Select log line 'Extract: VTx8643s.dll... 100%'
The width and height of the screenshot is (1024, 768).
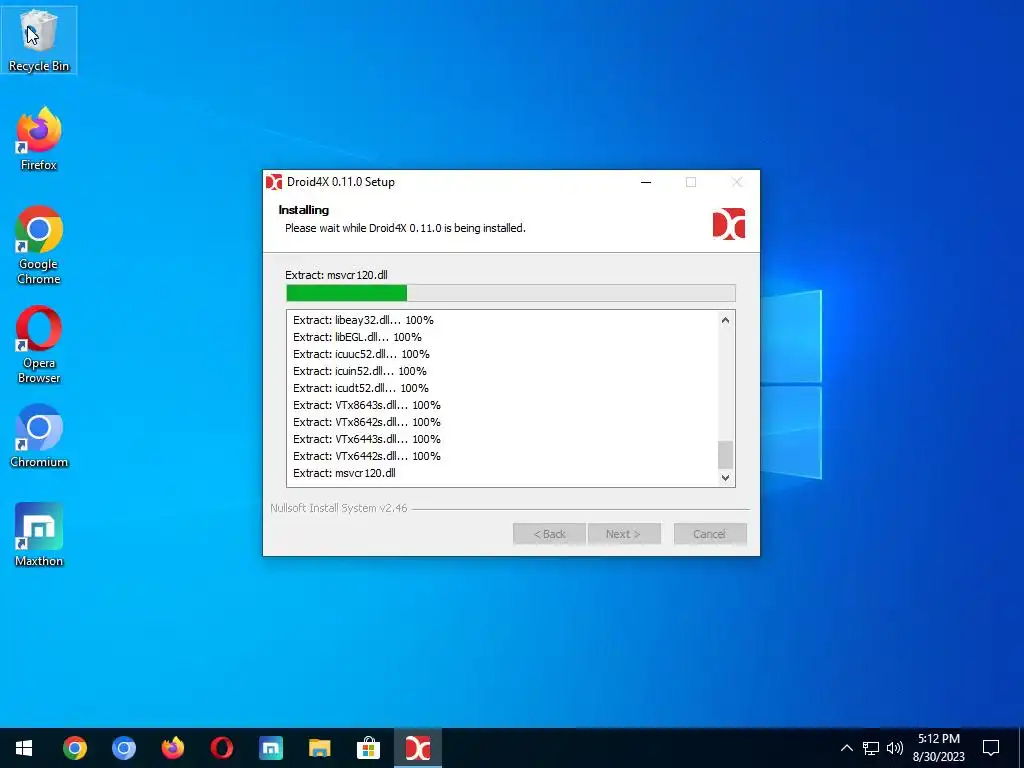(x=367, y=405)
